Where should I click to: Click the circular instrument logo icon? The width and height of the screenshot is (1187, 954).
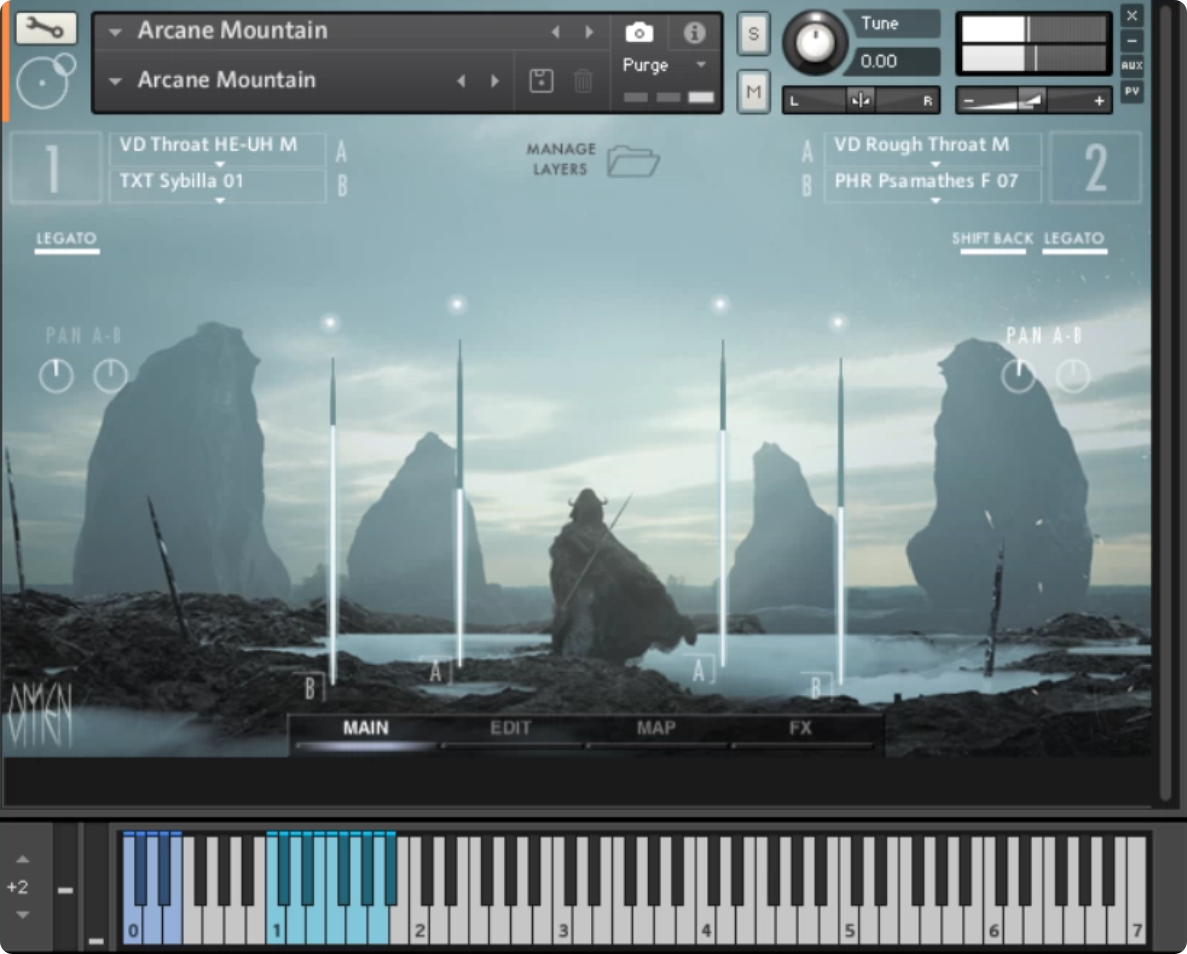45,81
